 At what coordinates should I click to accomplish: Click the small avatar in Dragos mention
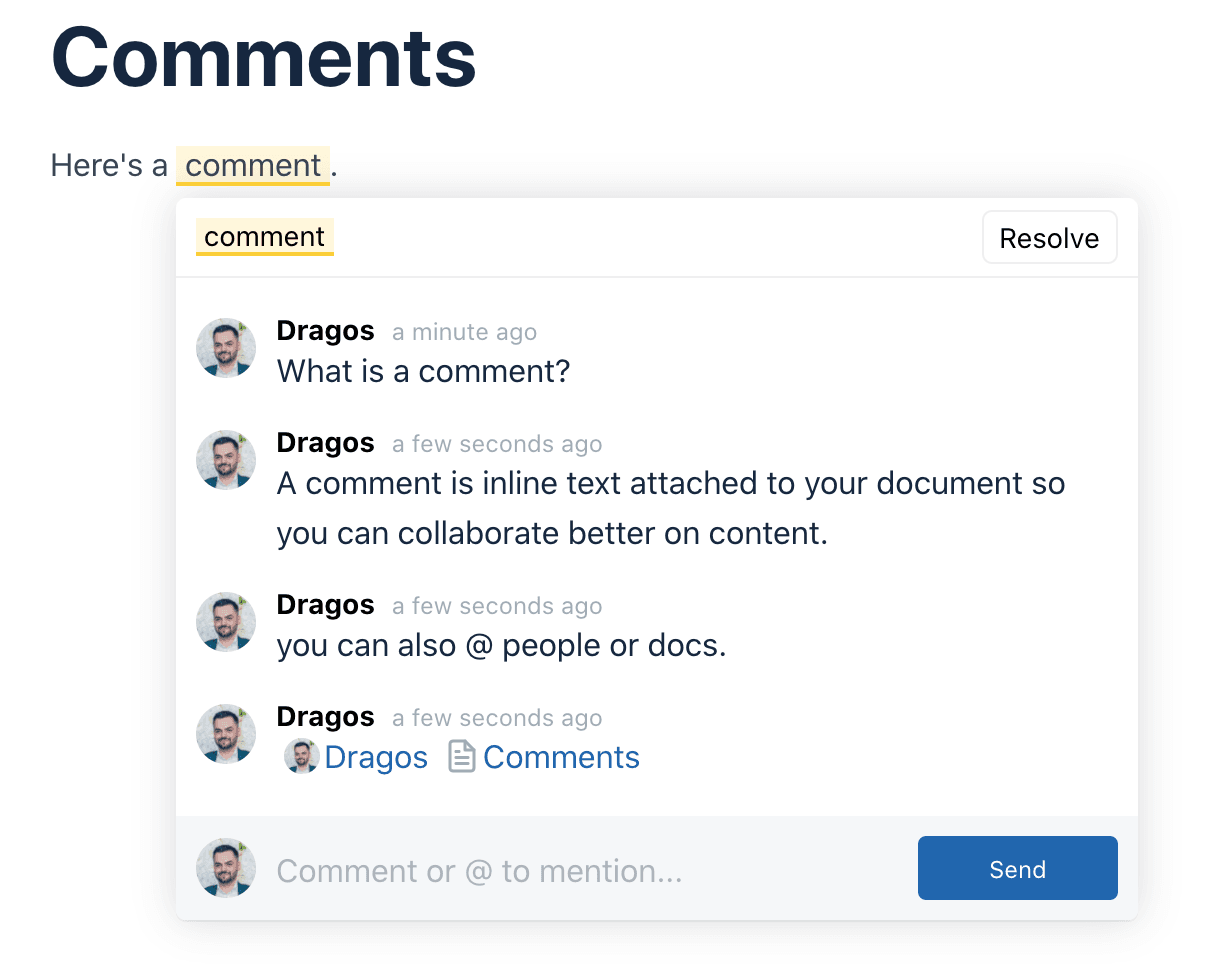[x=302, y=757]
